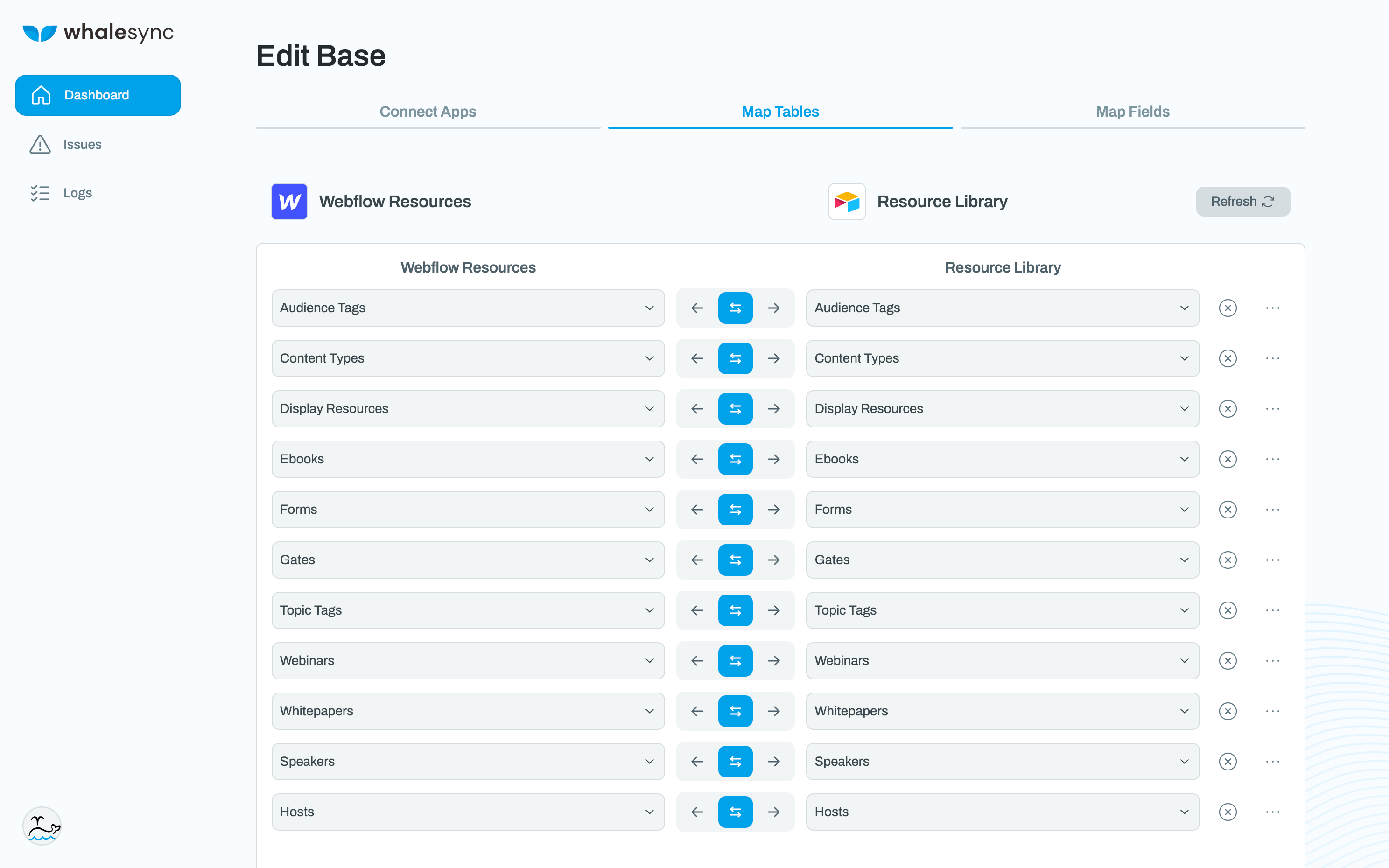Viewport: 1389px width, 868px height.
Task: Set right-arrow sync for Display Resources
Action: click(x=774, y=409)
